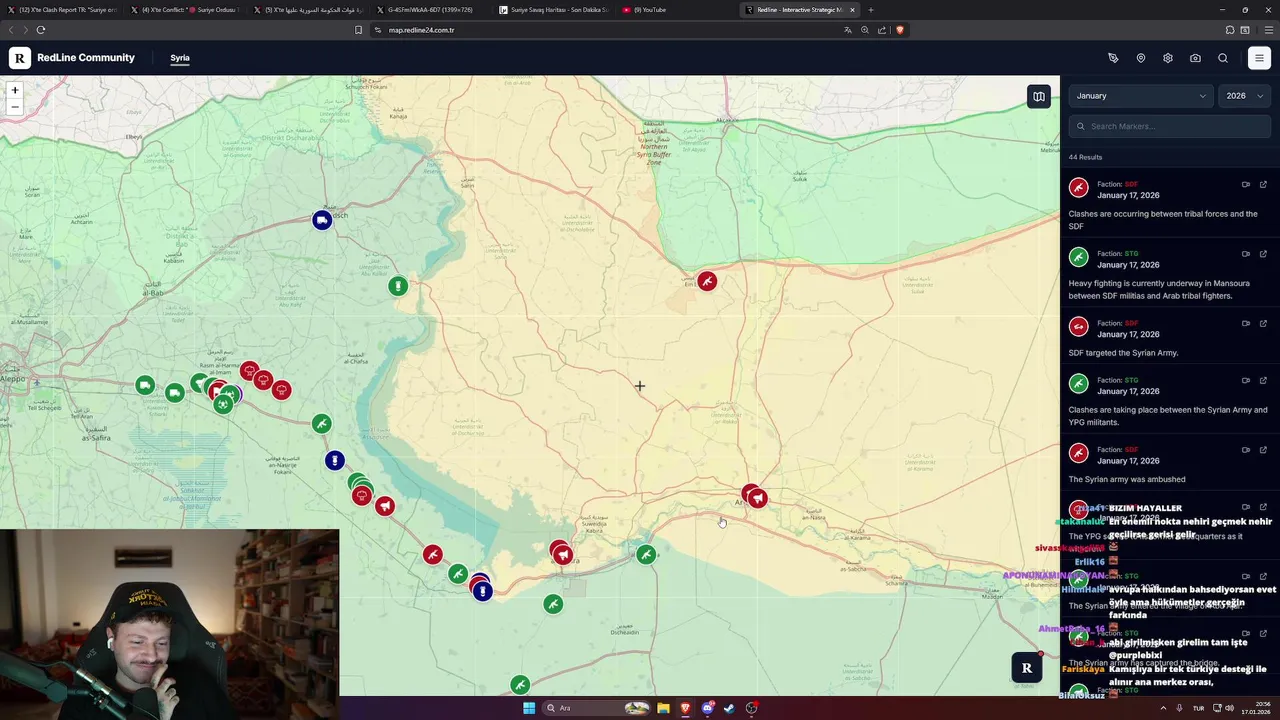This screenshot has width=1280, height=720.
Task: Click the search magnifier icon in header
Action: (x=1223, y=58)
